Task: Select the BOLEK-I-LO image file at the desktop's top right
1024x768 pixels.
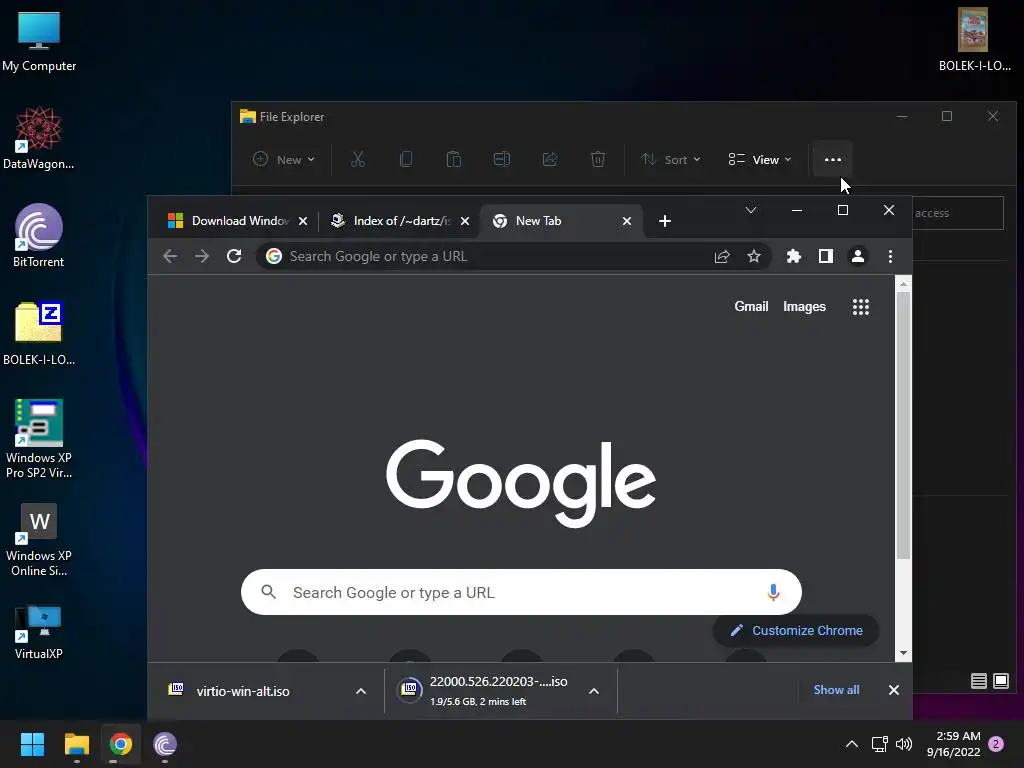Action: pos(974,40)
